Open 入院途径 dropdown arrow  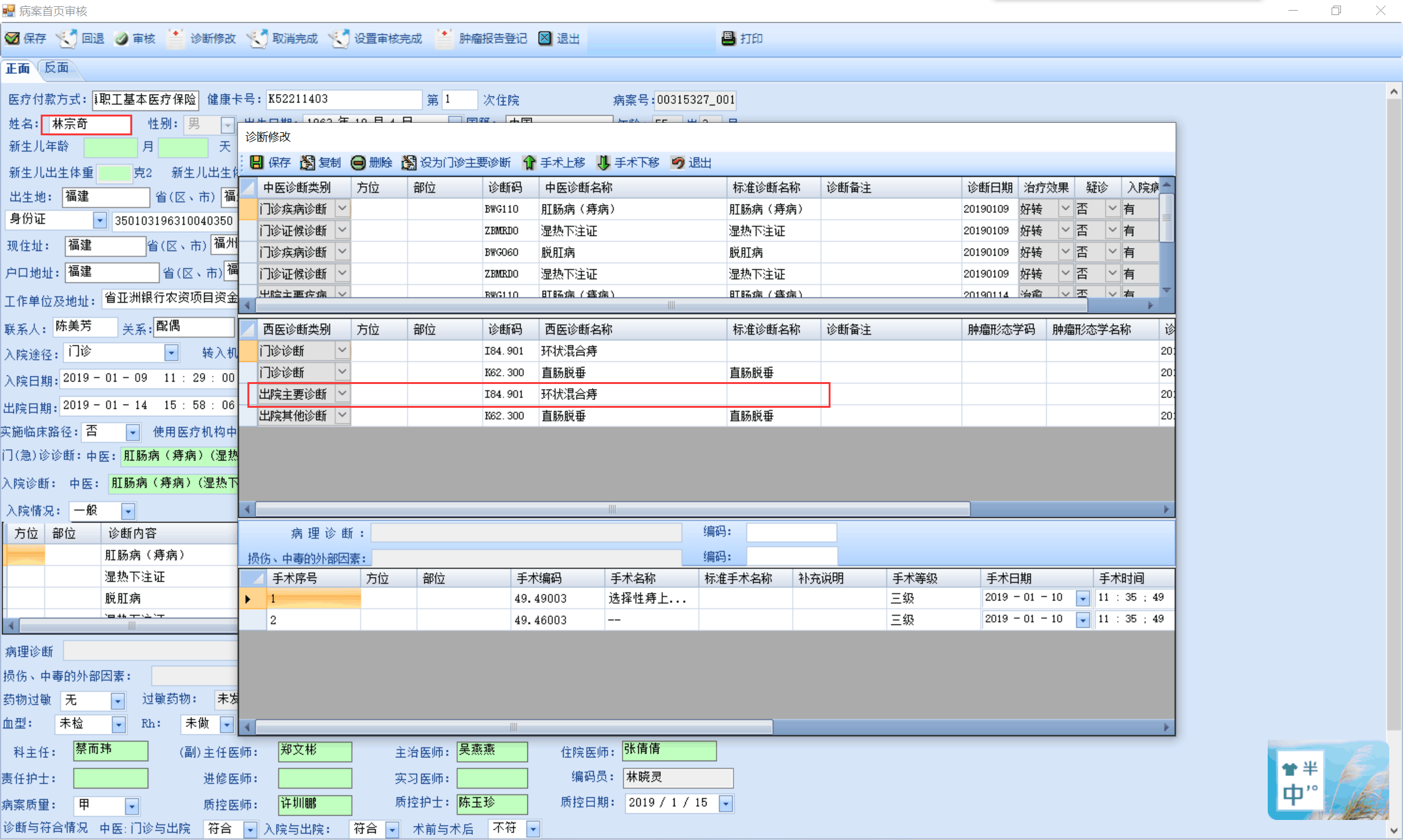click(x=172, y=353)
